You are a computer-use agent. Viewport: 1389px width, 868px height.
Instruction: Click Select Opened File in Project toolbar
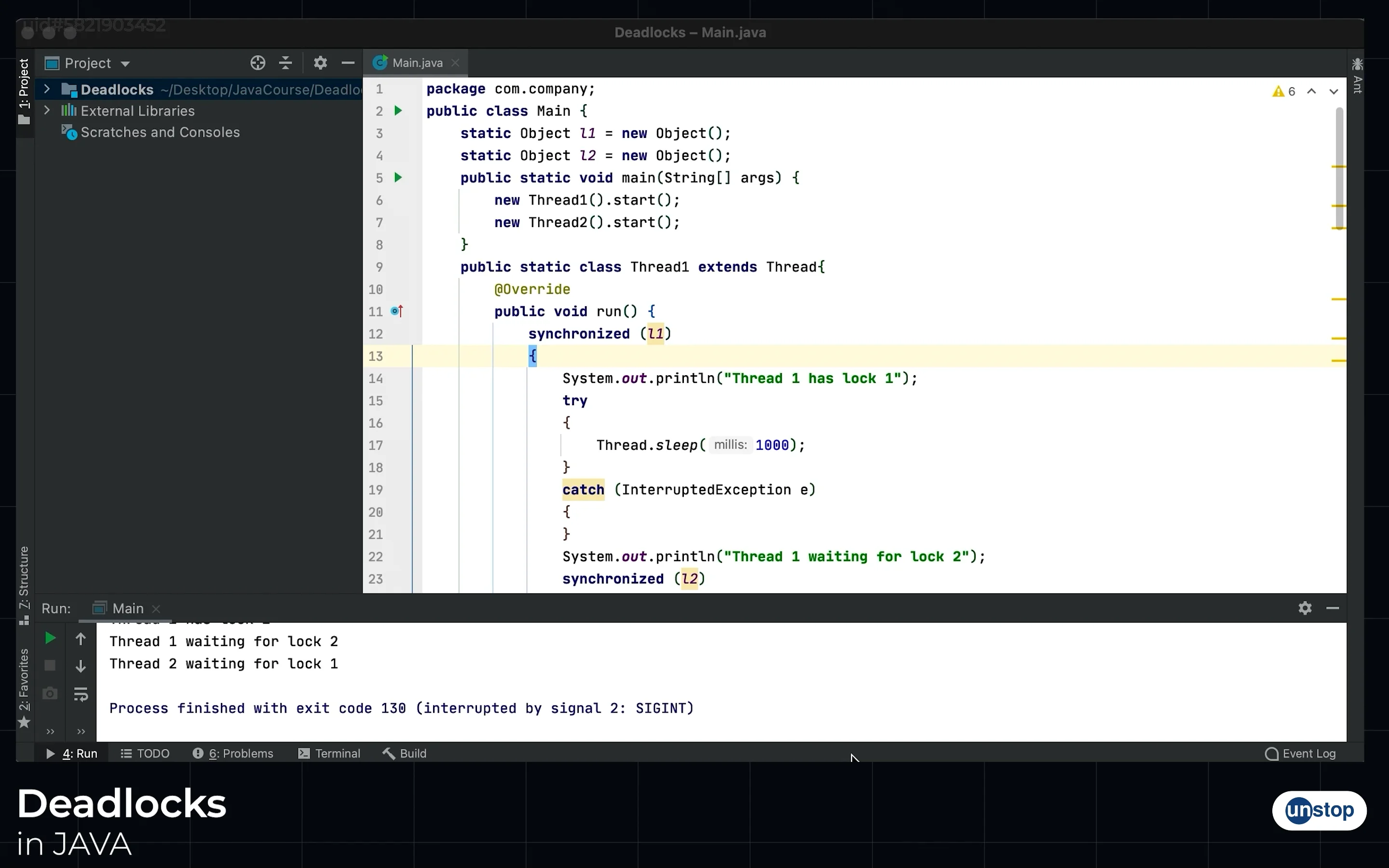[x=258, y=63]
